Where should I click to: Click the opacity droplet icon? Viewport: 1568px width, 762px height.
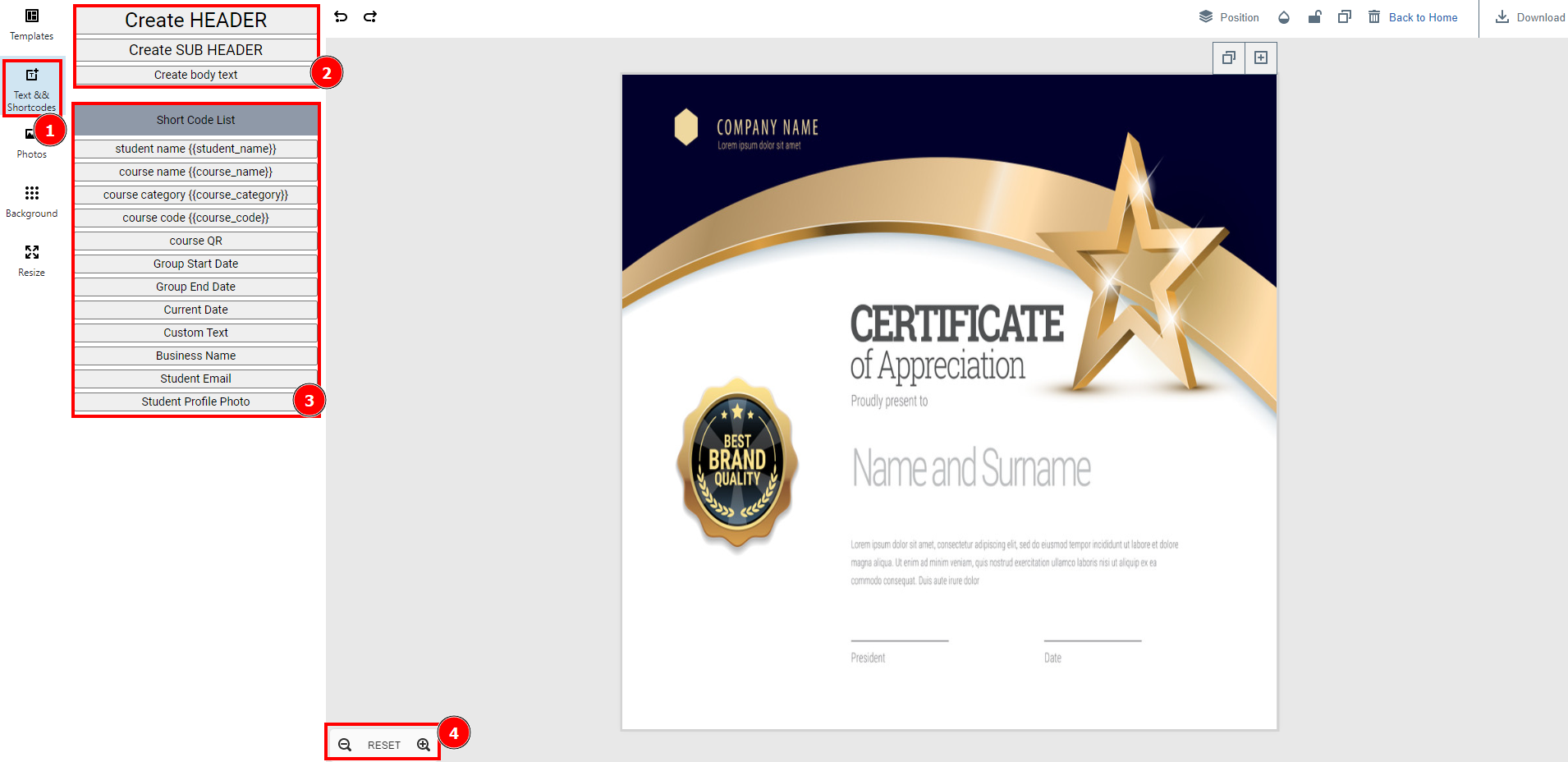[x=1284, y=17]
